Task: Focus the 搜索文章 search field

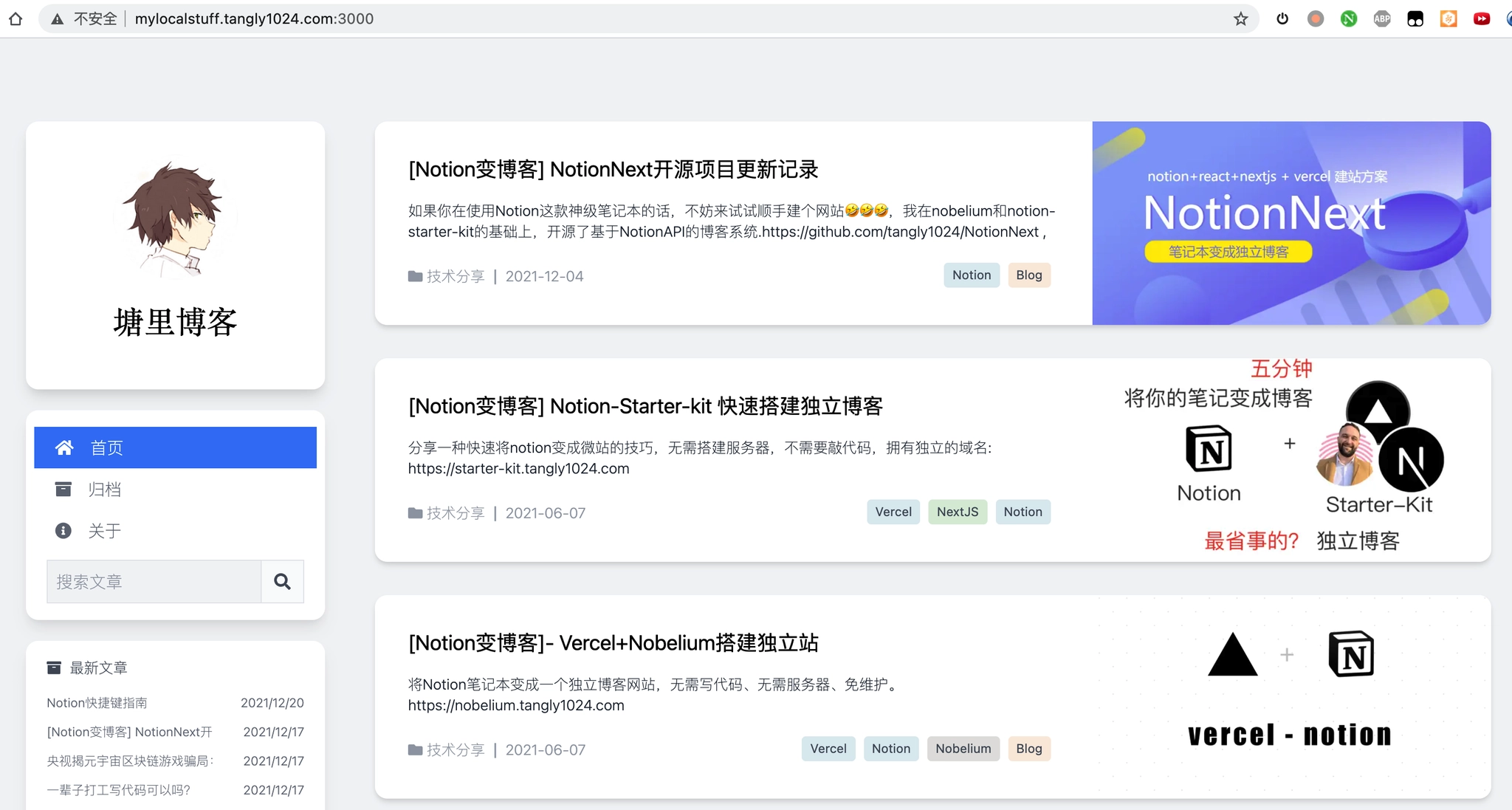Action: click(x=154, y=581)
